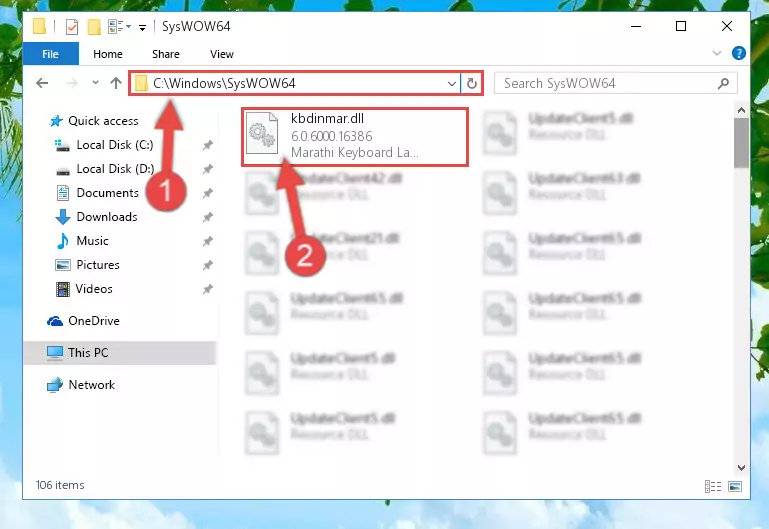
Task: Select Network in the navigation pane
Action: tap(81, 385)
